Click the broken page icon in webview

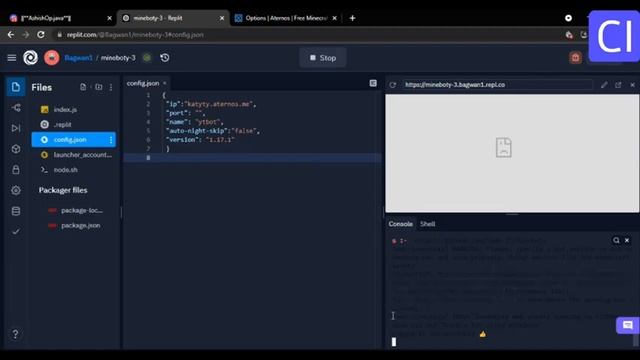504,147
